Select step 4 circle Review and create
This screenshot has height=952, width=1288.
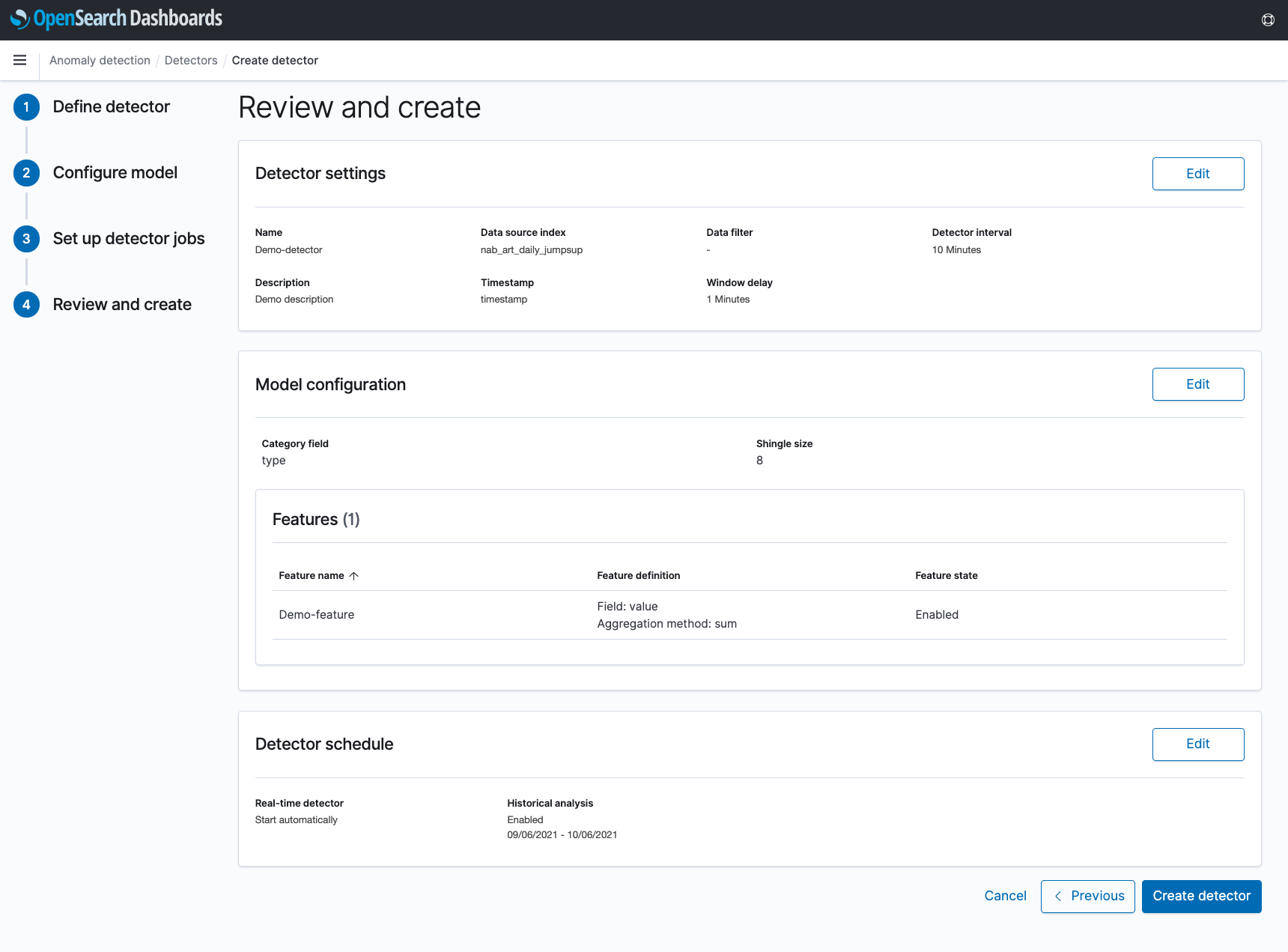tap(26, 305)
